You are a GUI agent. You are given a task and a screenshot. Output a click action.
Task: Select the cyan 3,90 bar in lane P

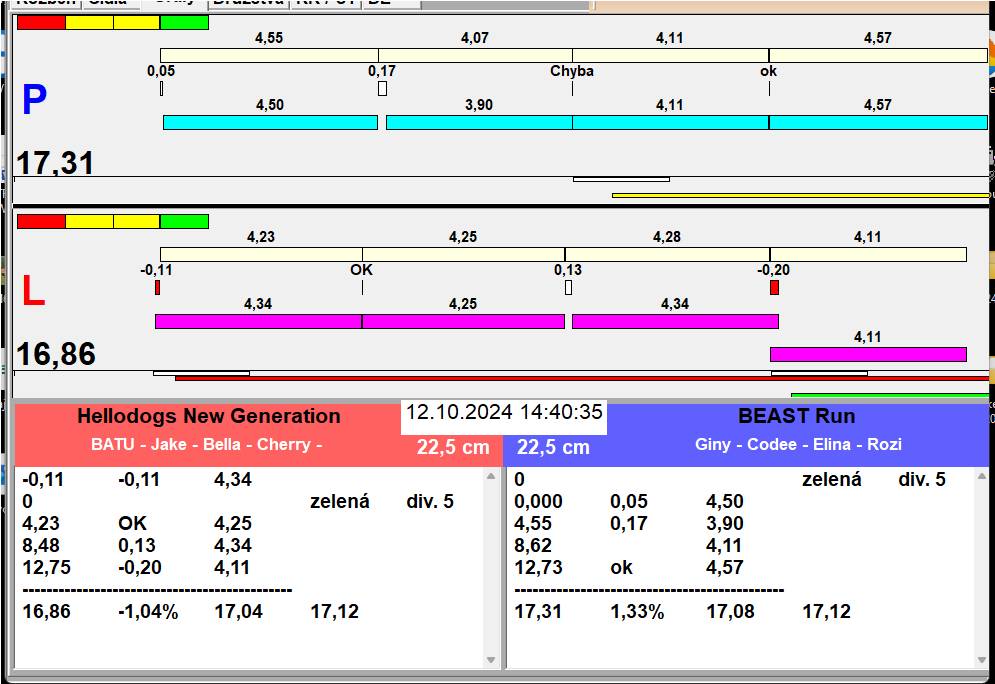[478, 122]
